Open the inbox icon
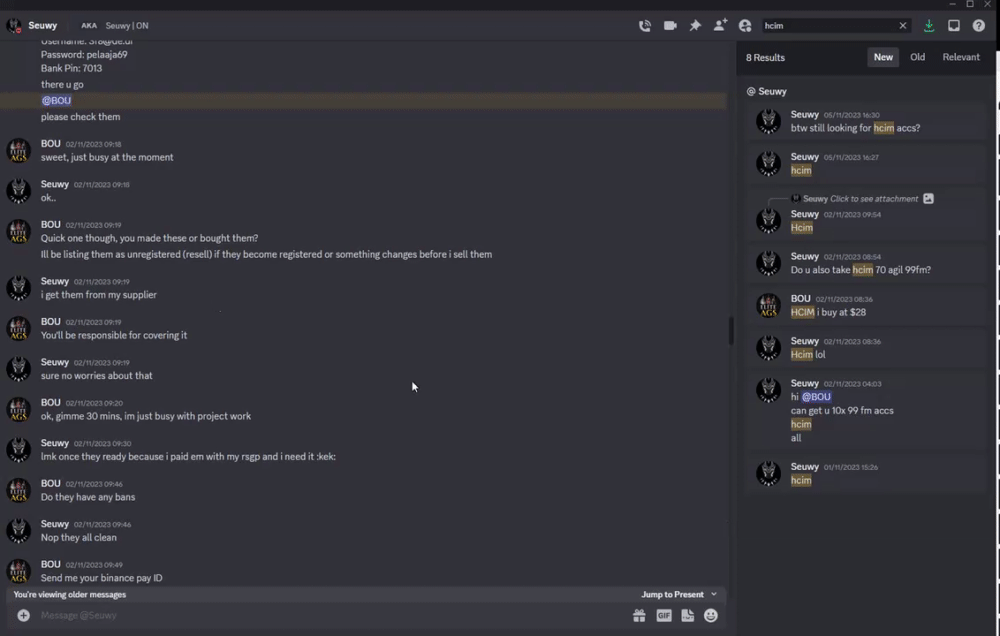The width and height of the screenshot is (1000, 636). tap(953, 26)
